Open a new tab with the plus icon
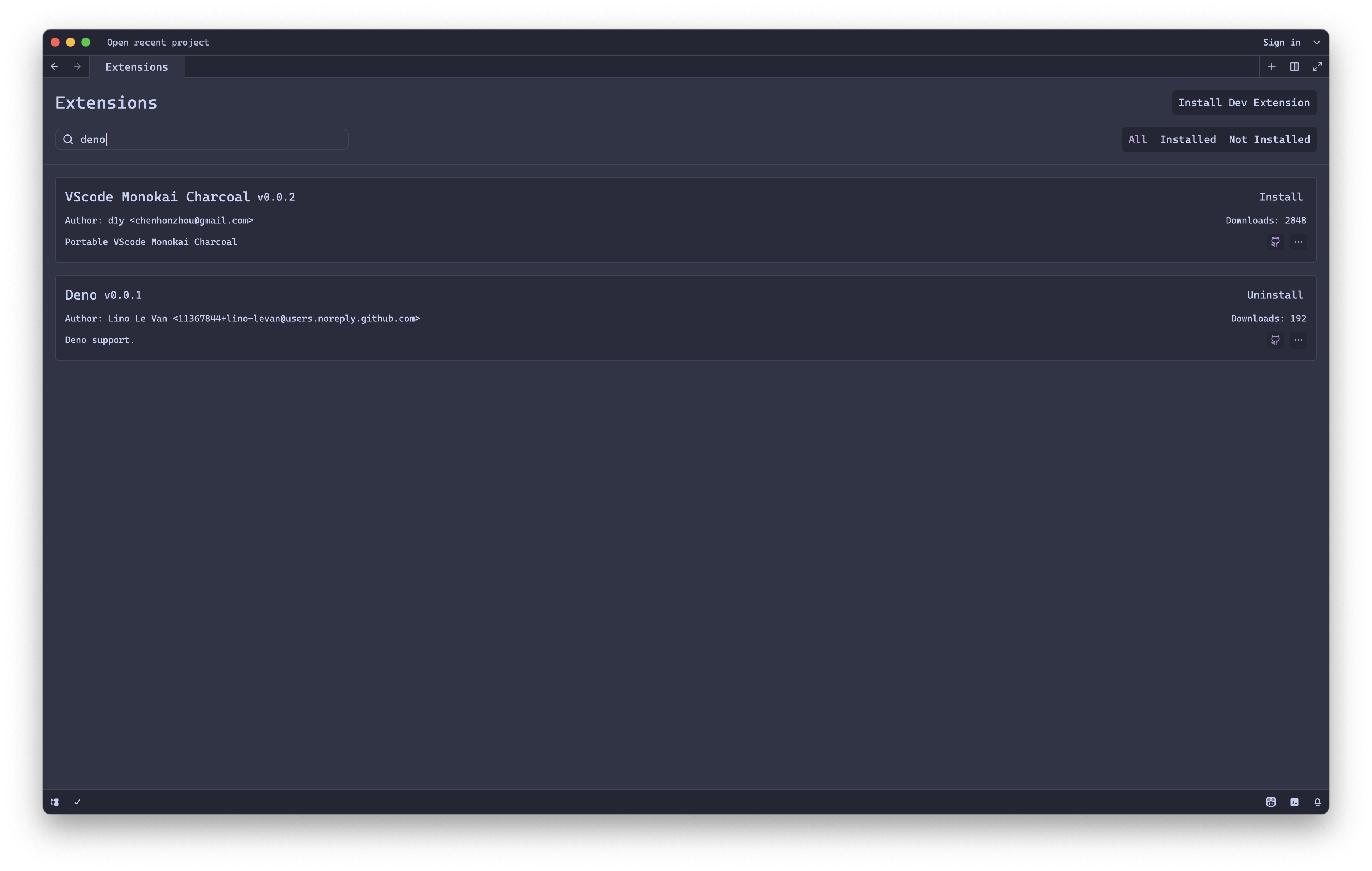 pyautogui.click(x=1271, y=67)
